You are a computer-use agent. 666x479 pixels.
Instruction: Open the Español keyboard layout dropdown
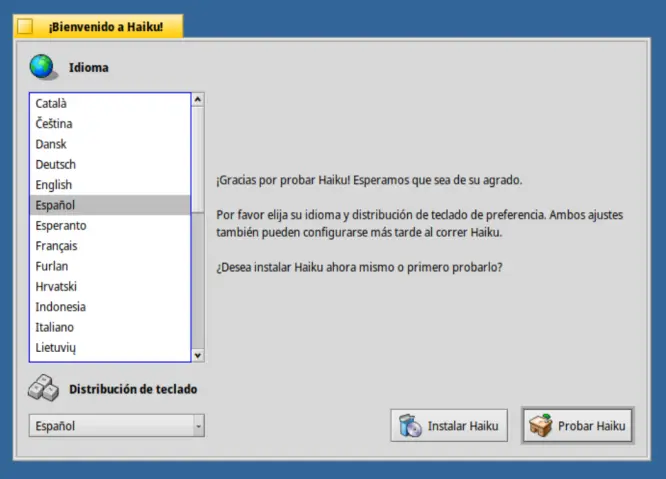coord(117,425)
